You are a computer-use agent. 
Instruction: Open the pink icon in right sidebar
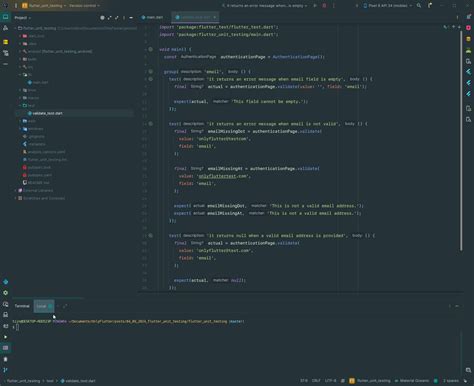tap(468, 28)
